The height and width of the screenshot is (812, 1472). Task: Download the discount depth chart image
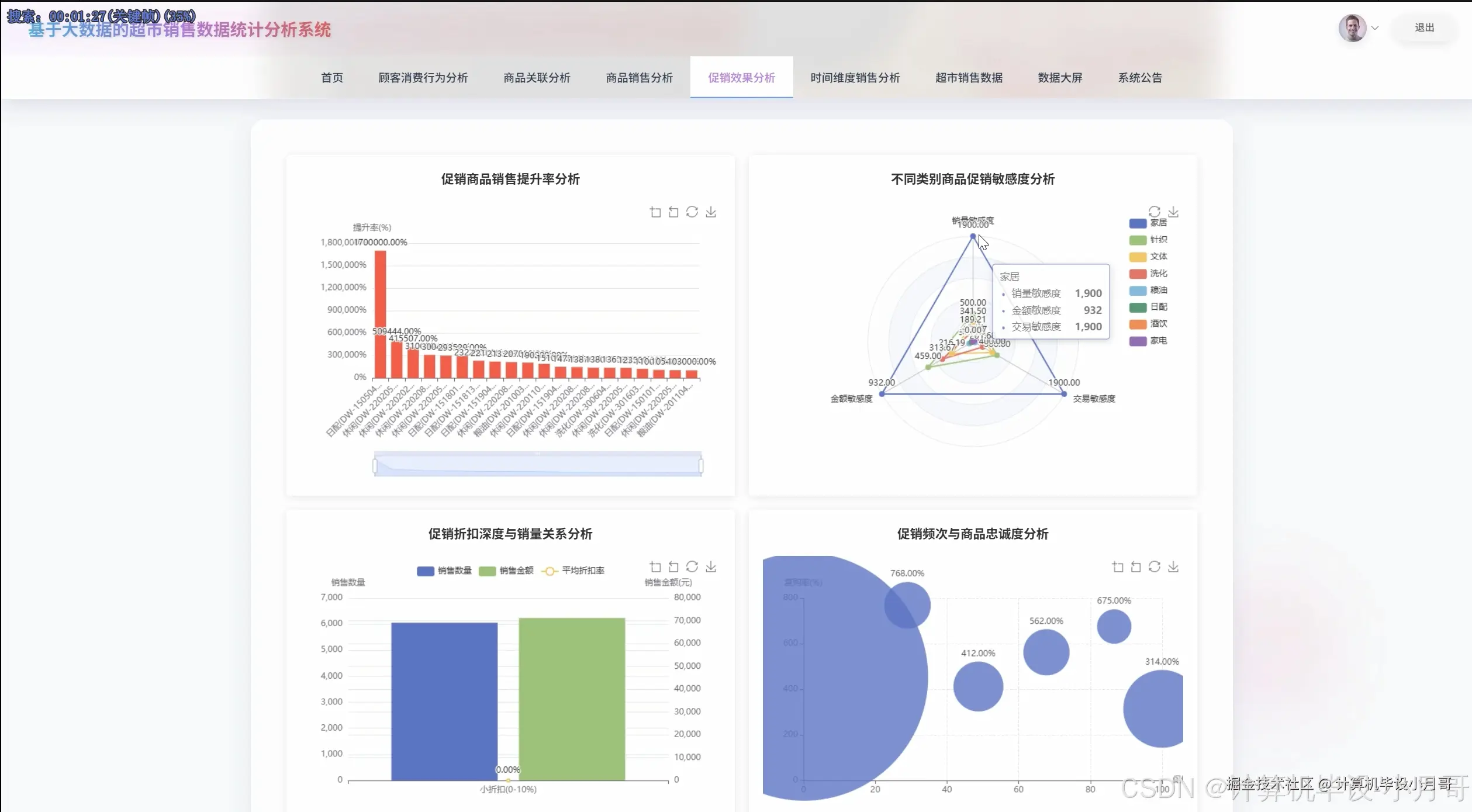click(x=711, y=566)
